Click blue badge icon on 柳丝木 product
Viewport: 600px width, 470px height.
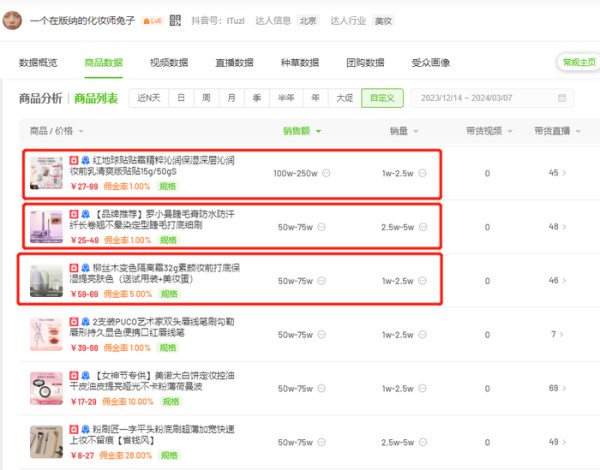85,268
